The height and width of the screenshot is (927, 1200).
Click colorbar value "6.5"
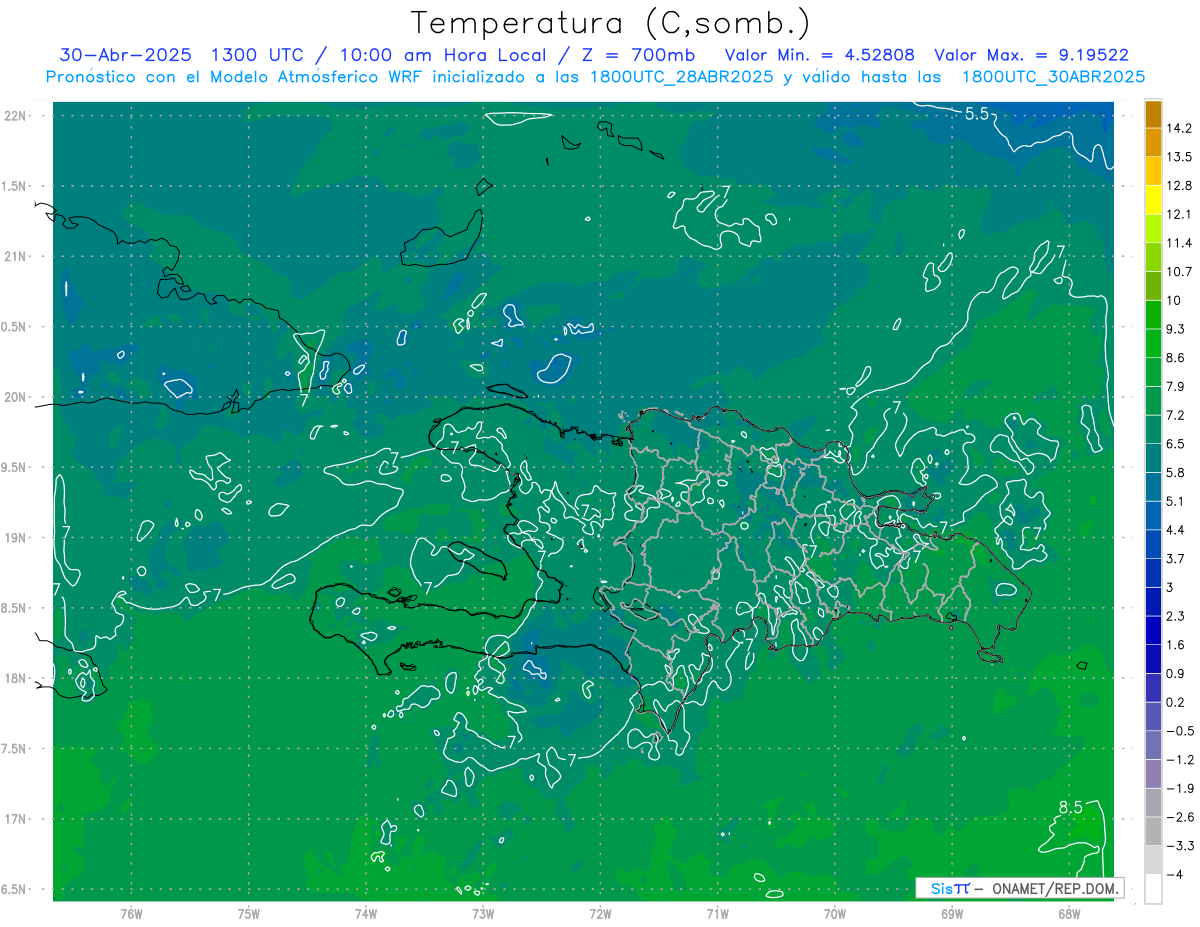pyautogui.click(x=1176, y=444)
